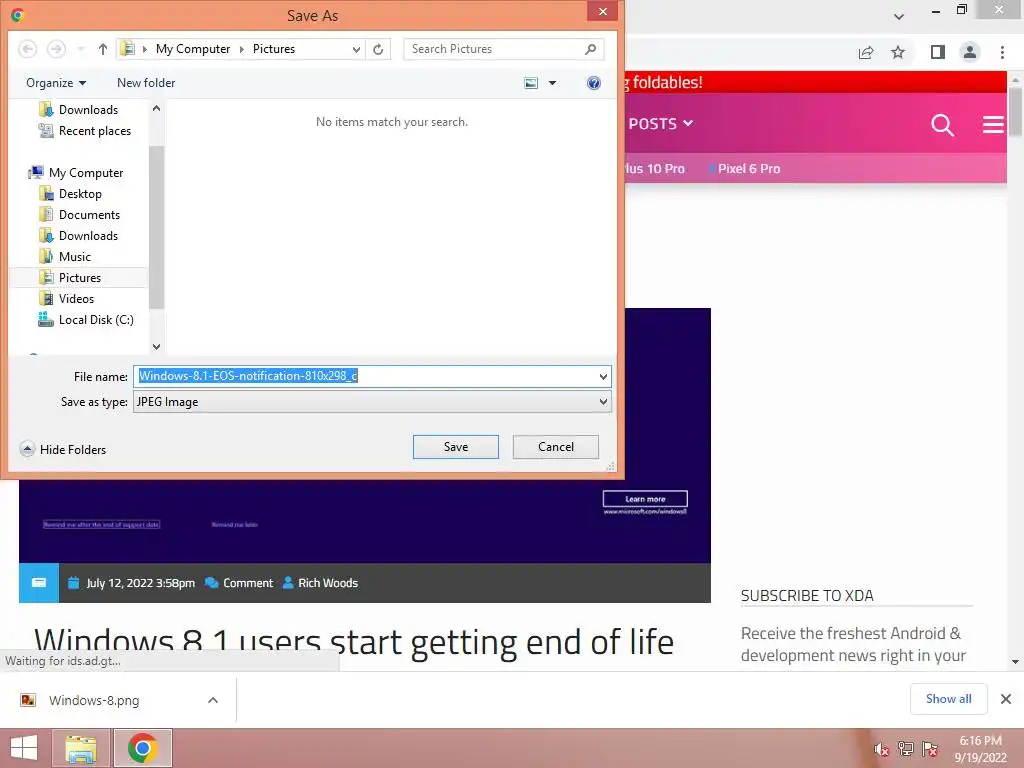This screenshot has height=768, width=1024.
Task: Close the Save As dialog window
Action: [x=602, y=11]
